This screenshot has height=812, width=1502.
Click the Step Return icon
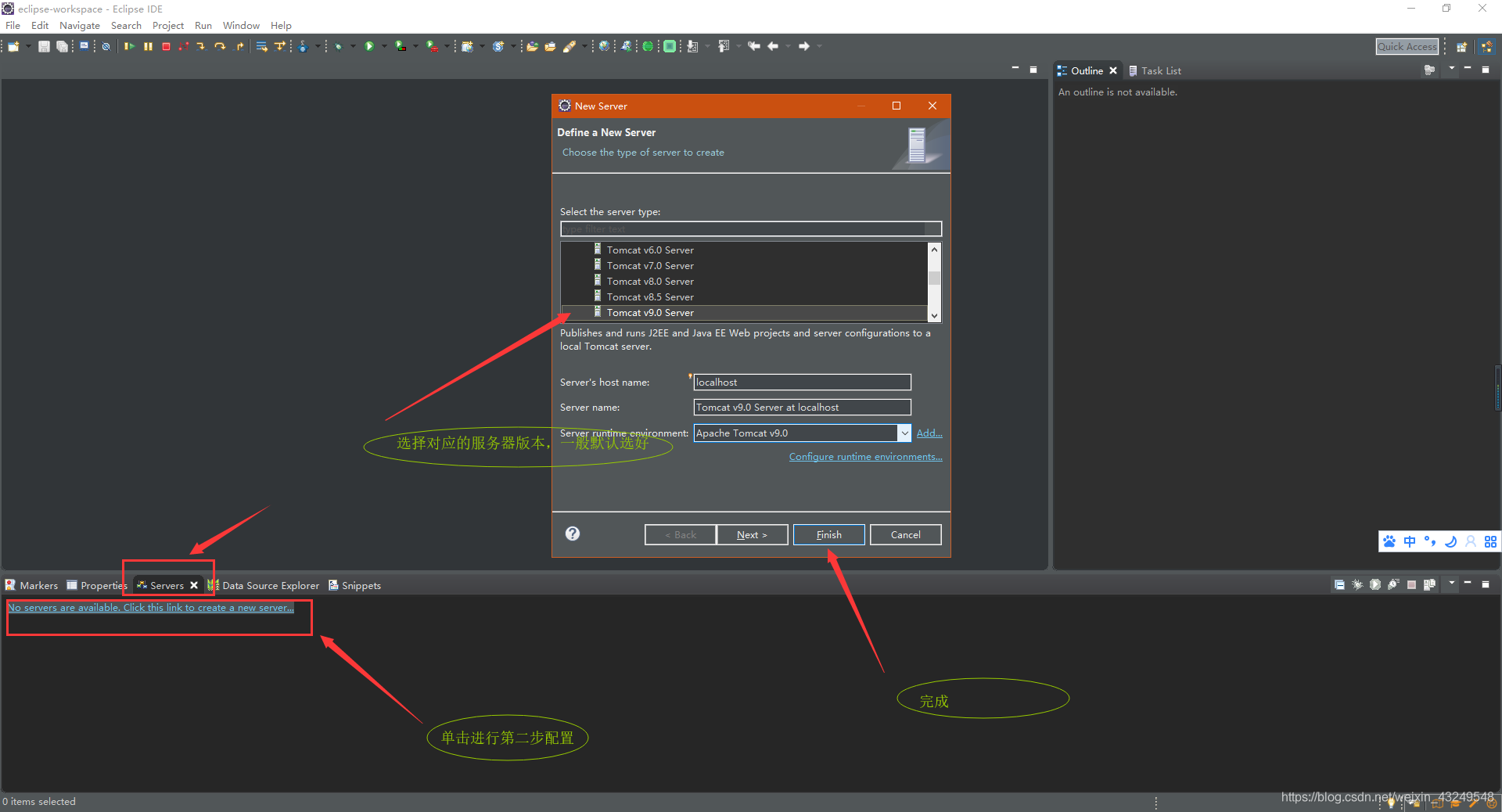(239, 46)
